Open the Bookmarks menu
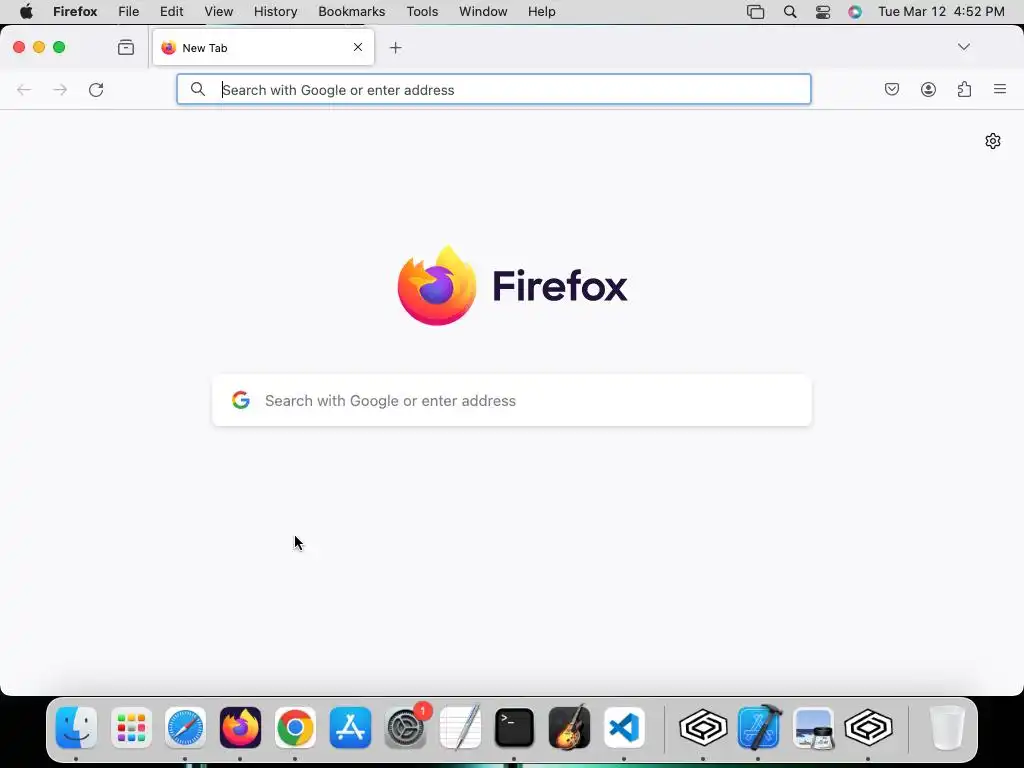This screenshot has height=768, width=1024. click(x=351, y=12)
